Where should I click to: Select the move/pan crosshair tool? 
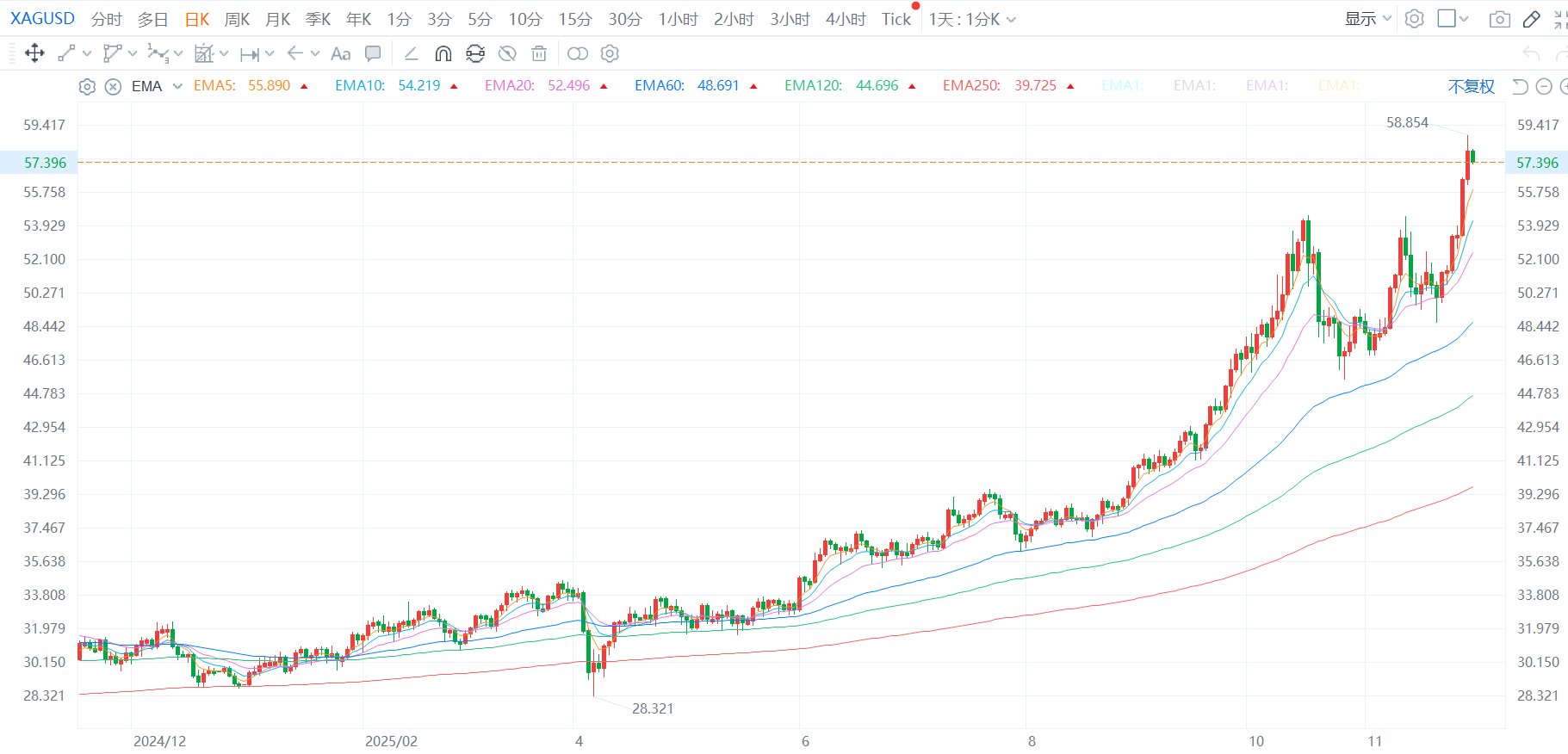tap(34, 53)
